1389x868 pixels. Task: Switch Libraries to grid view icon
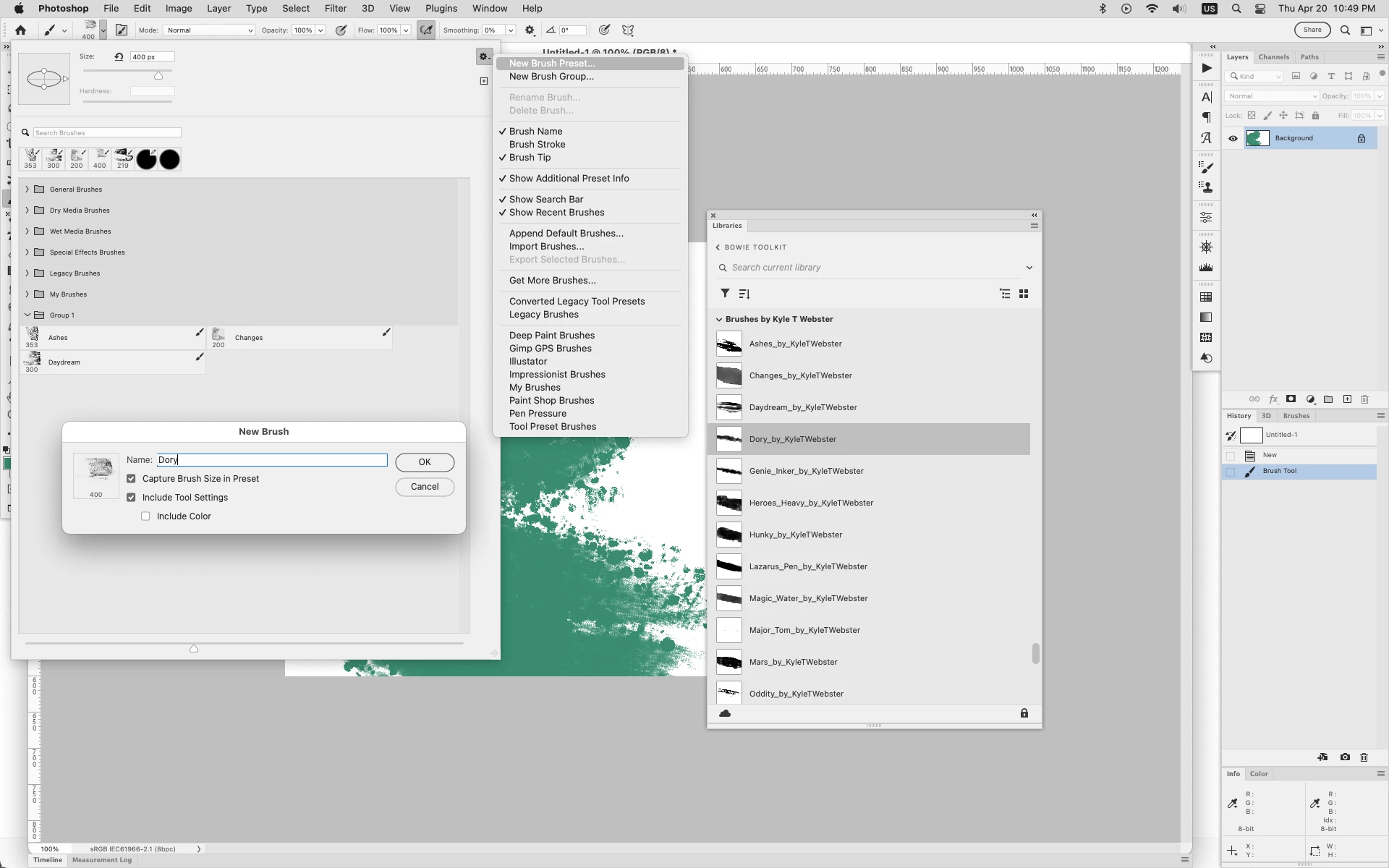pos(1024,294)
